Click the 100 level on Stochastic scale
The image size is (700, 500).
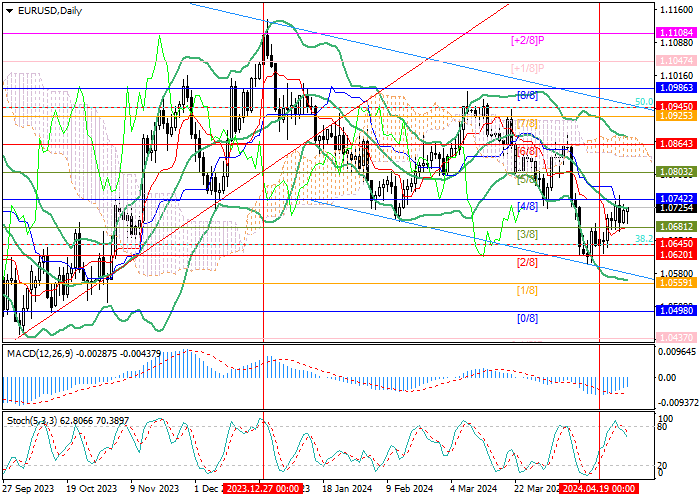(666, 419)
